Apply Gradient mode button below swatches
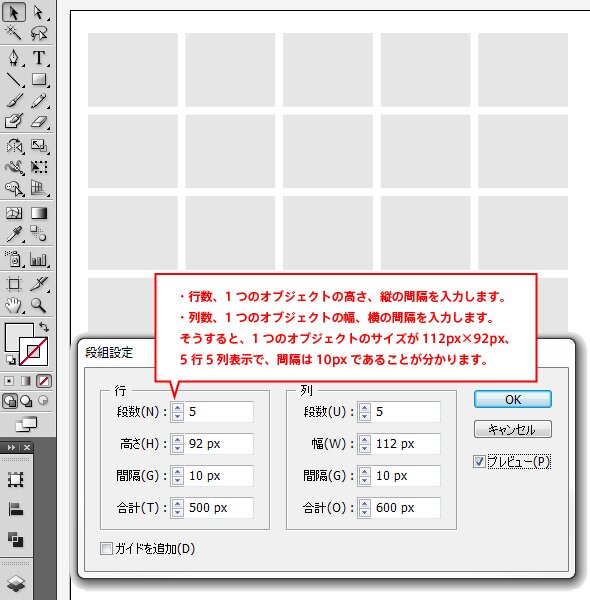The image size is (590, 600). click(26, 381)
